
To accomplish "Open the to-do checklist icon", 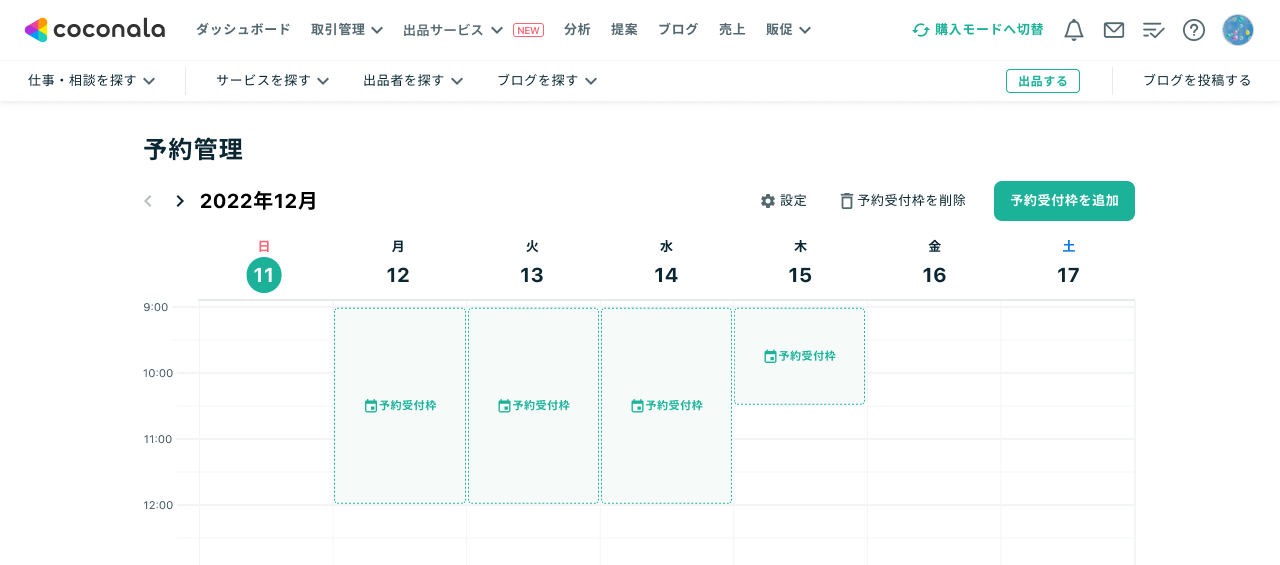I will (1153, 30).
